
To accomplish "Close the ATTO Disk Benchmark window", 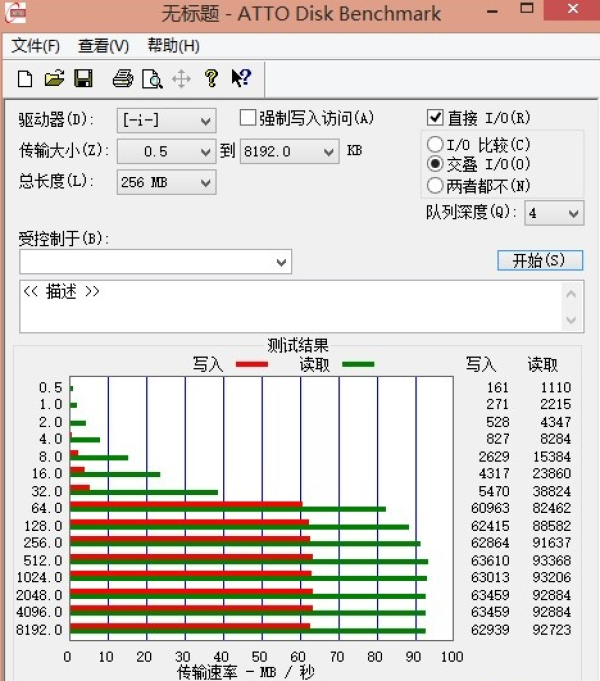I will pos(572,9).
